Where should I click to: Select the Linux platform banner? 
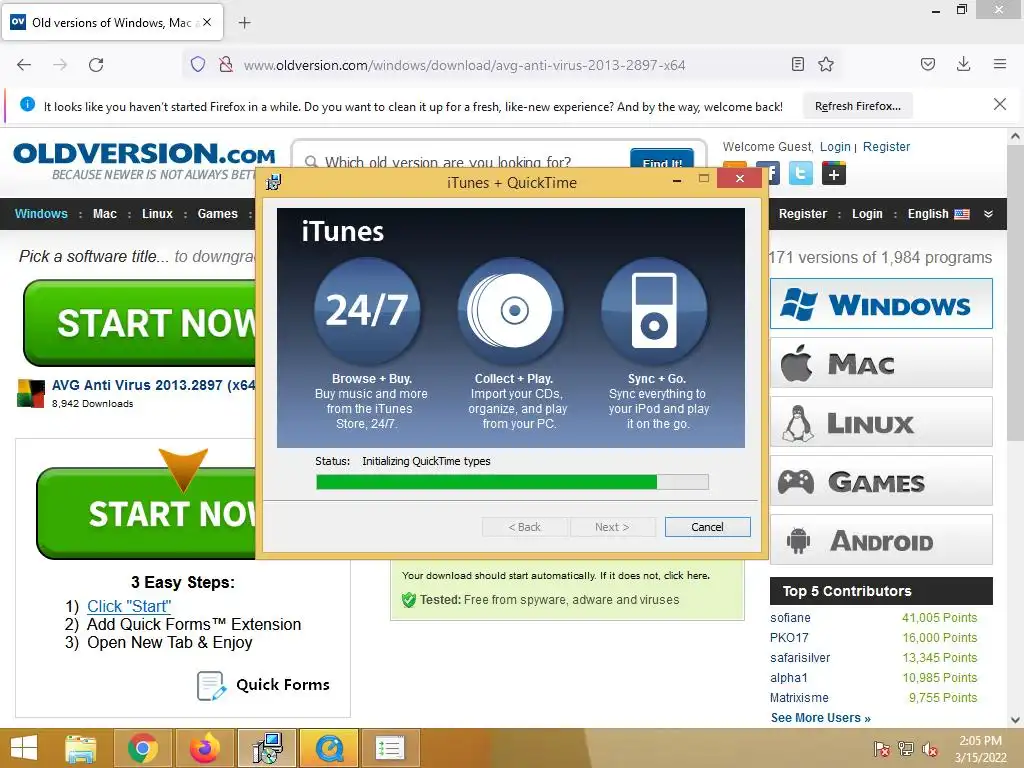(x=881, y=422)
